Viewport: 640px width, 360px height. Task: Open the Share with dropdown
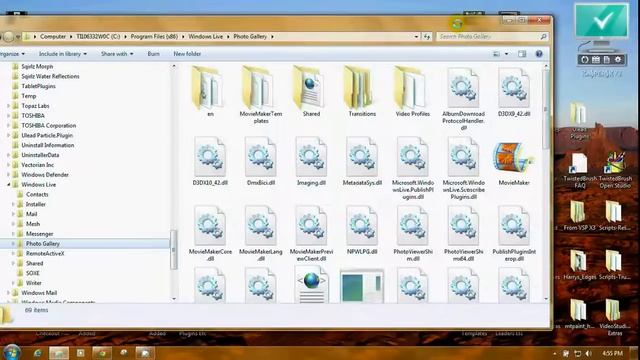117,54
